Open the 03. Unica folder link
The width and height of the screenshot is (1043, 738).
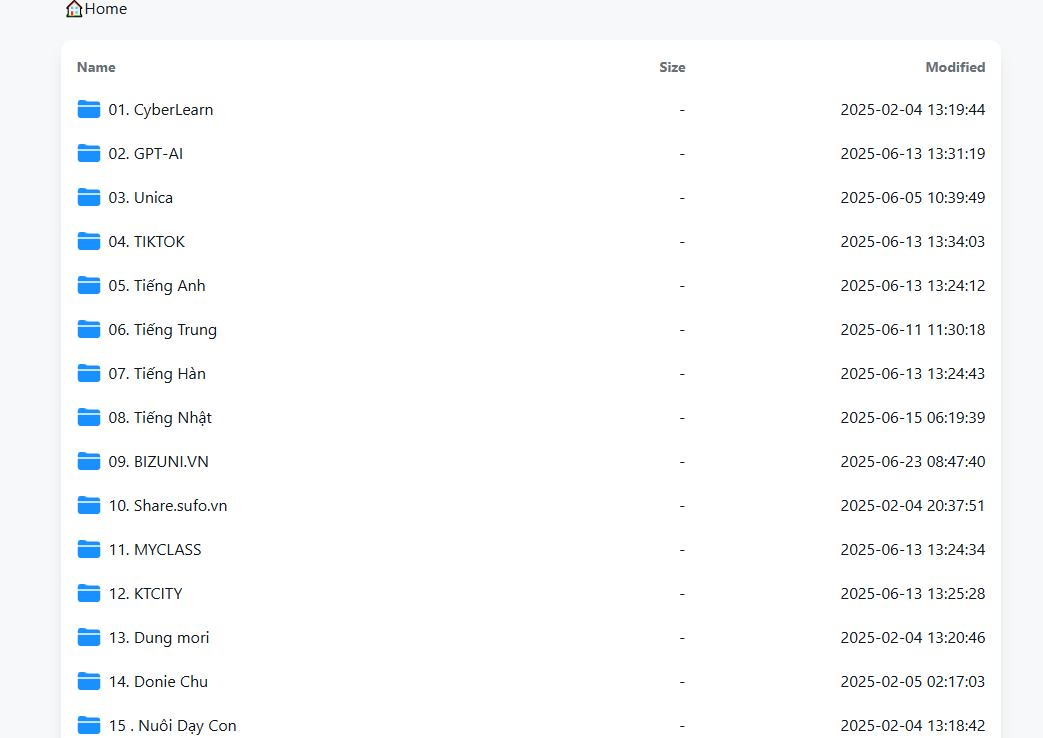click(x=140, y=198)
